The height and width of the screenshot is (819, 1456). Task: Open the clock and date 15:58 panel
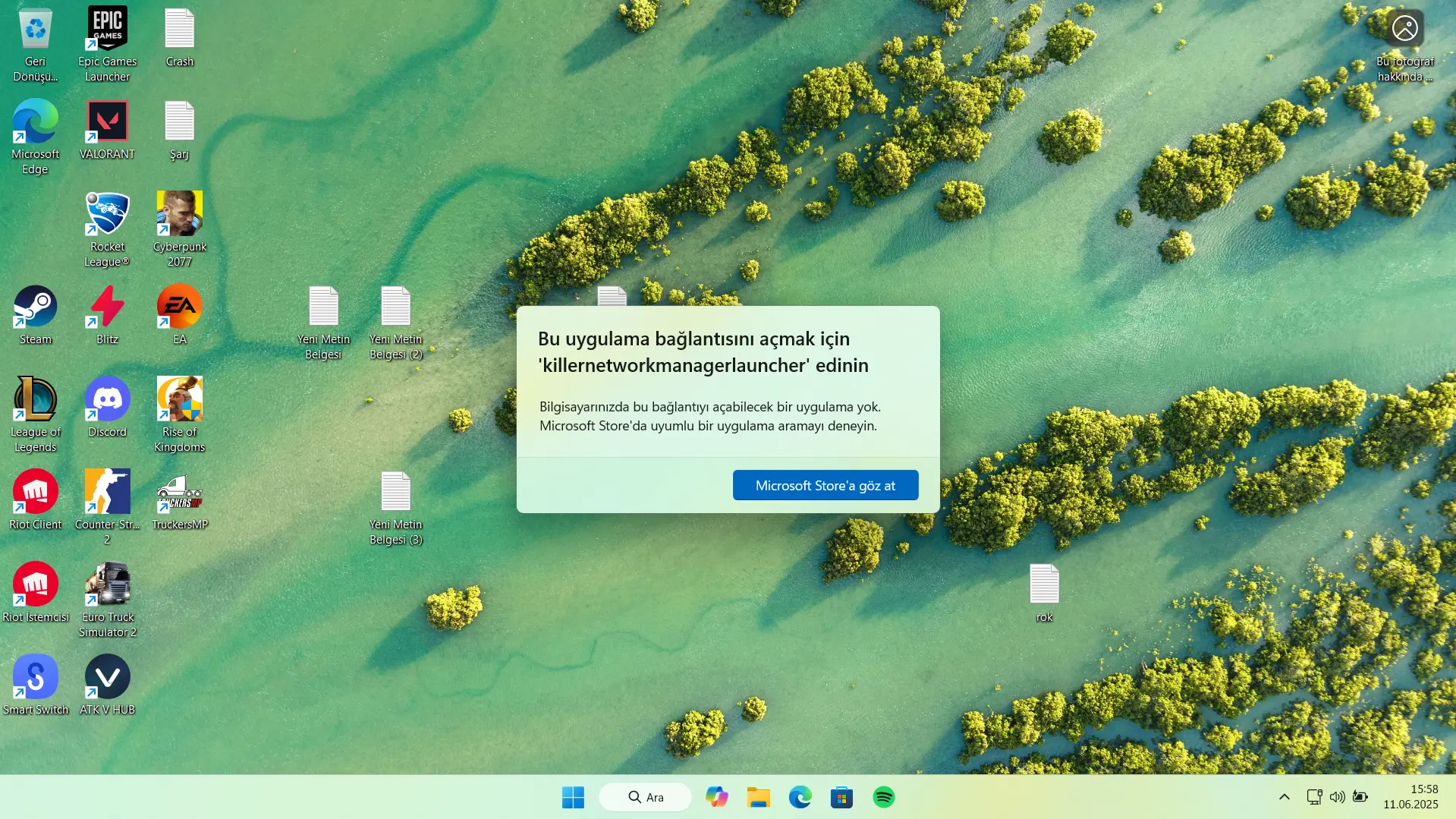pyautogui.click(x=1410, y=797)
